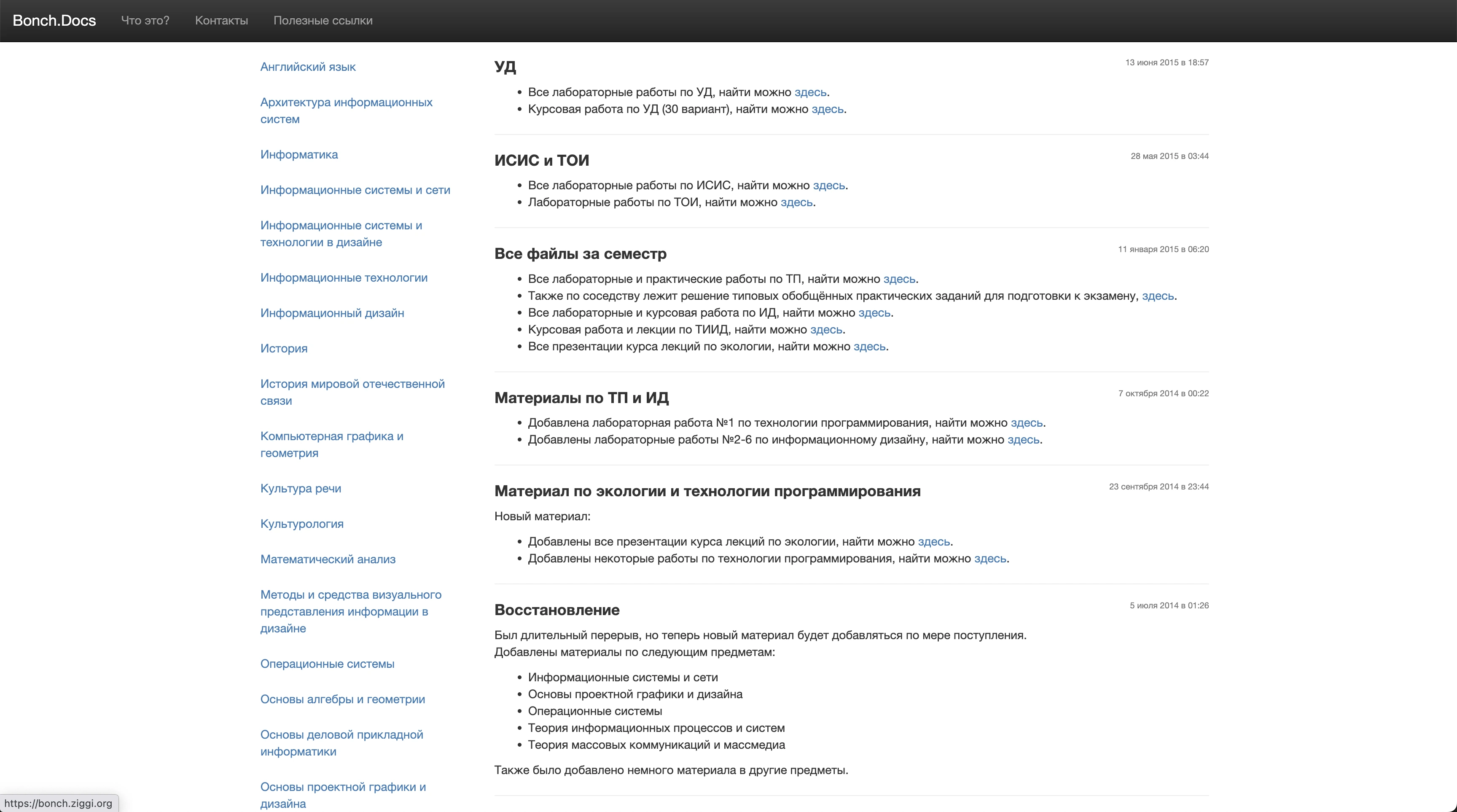Go to the "История" subject page
Screen dimensions: 1457x812
(x=283, y=348)
